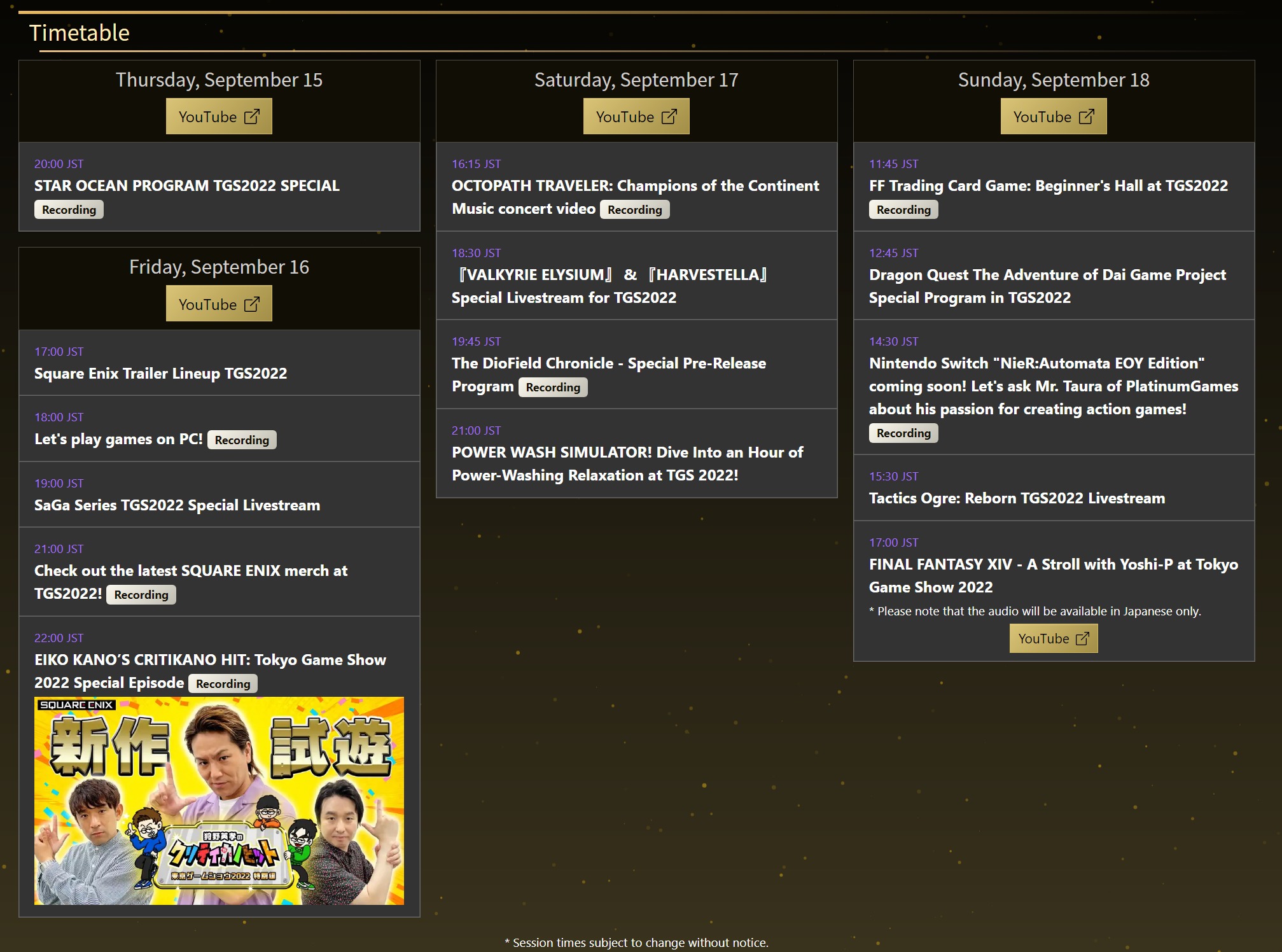Click external-link icon on Sunday's top YouTube button

pyautogui.click(x=1087, y=116)
